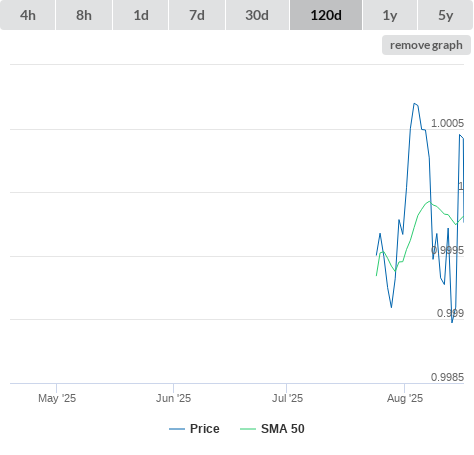Switch to the 8h time range
The height and width of the screenshot is (455, 474).
click(84, 15)
